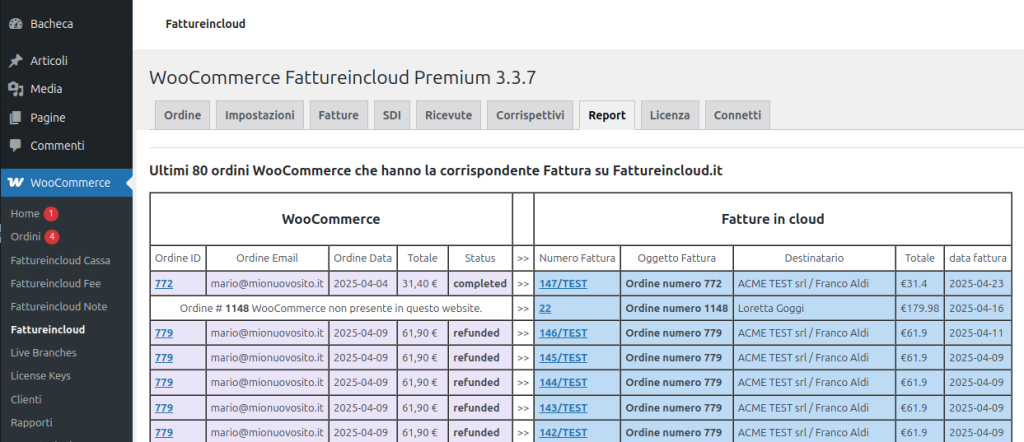Open invoice number 22 link
The height and width of the screenshot is (442, 1024).
(545, 308)
